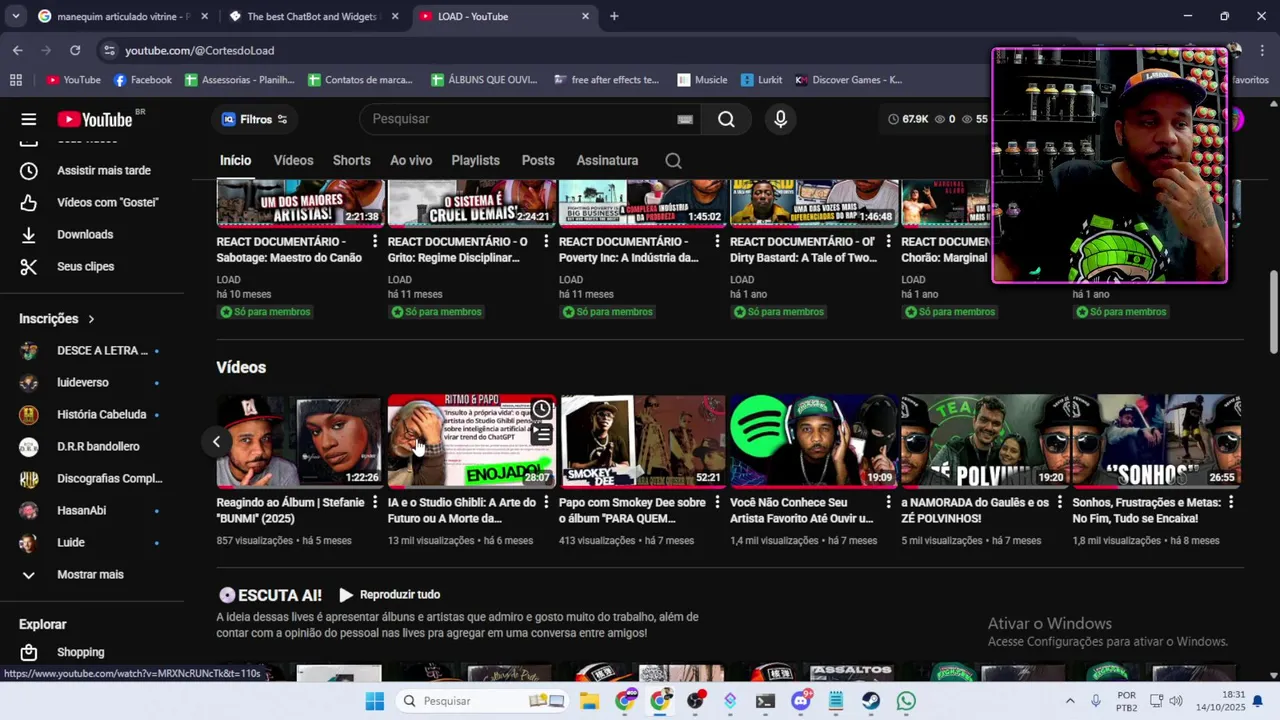The width and height of the screenshot is (1280, 720).
Task: Reload the page
Action: 75,50
